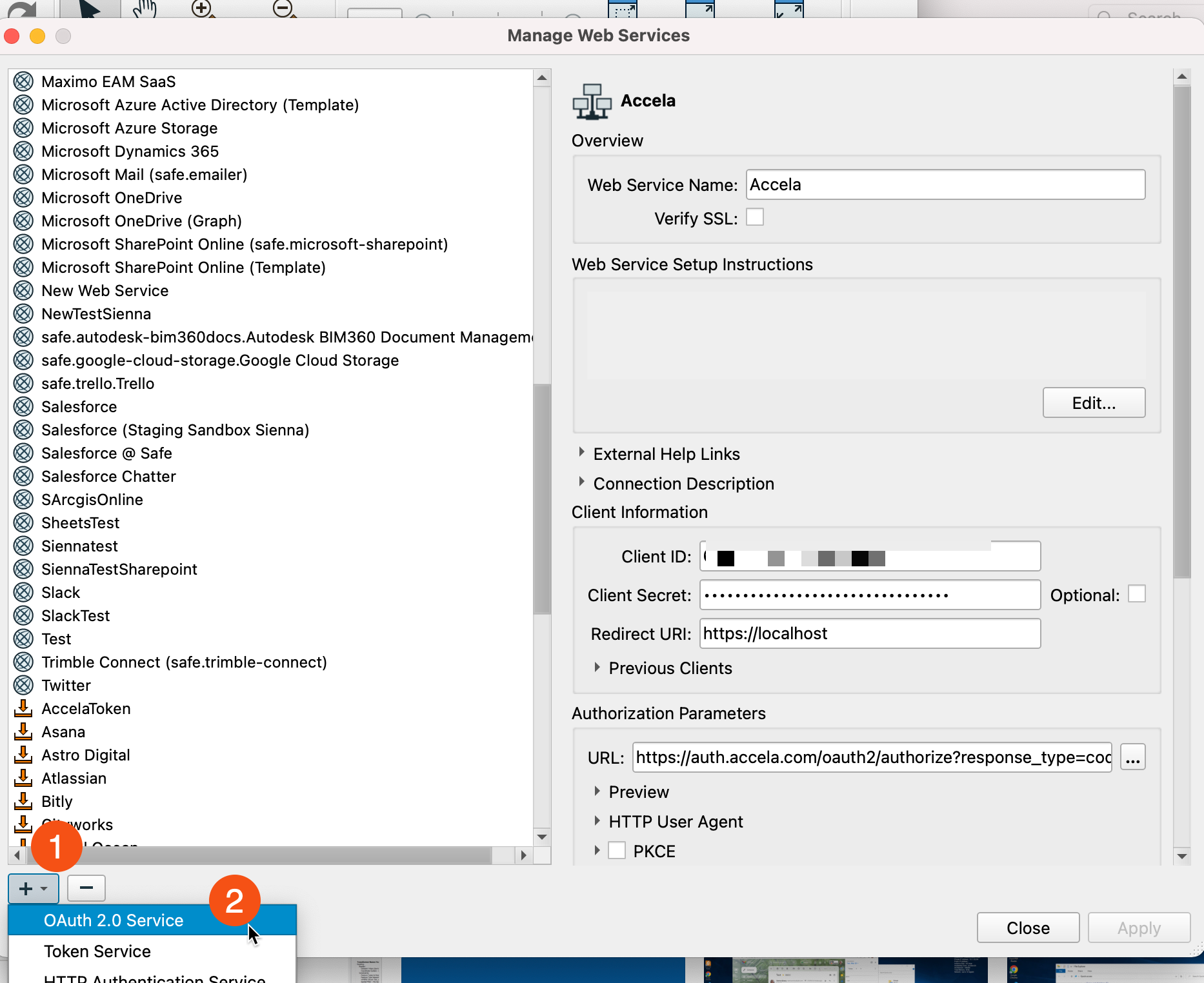The height and width of the screenshot is (983, 1204).
Task: Click the zoom out magnifier tool
Action: (284, 9)
